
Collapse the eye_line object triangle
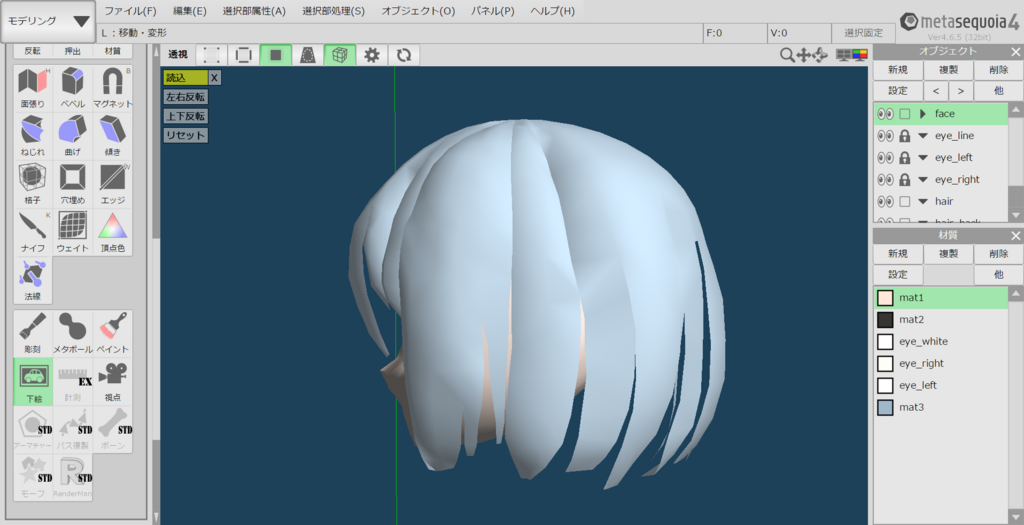(923, 136)
